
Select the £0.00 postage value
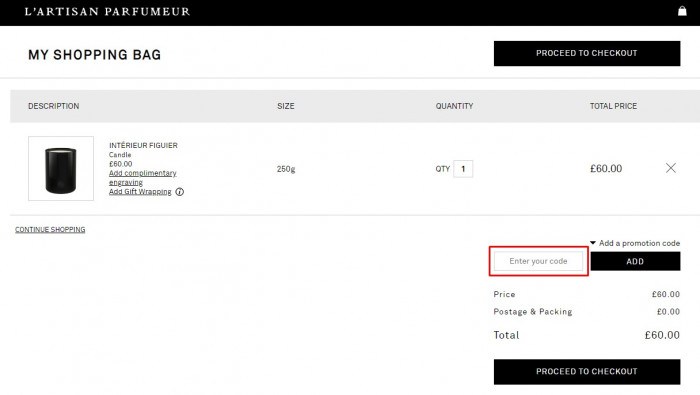(x=668, y=312)
